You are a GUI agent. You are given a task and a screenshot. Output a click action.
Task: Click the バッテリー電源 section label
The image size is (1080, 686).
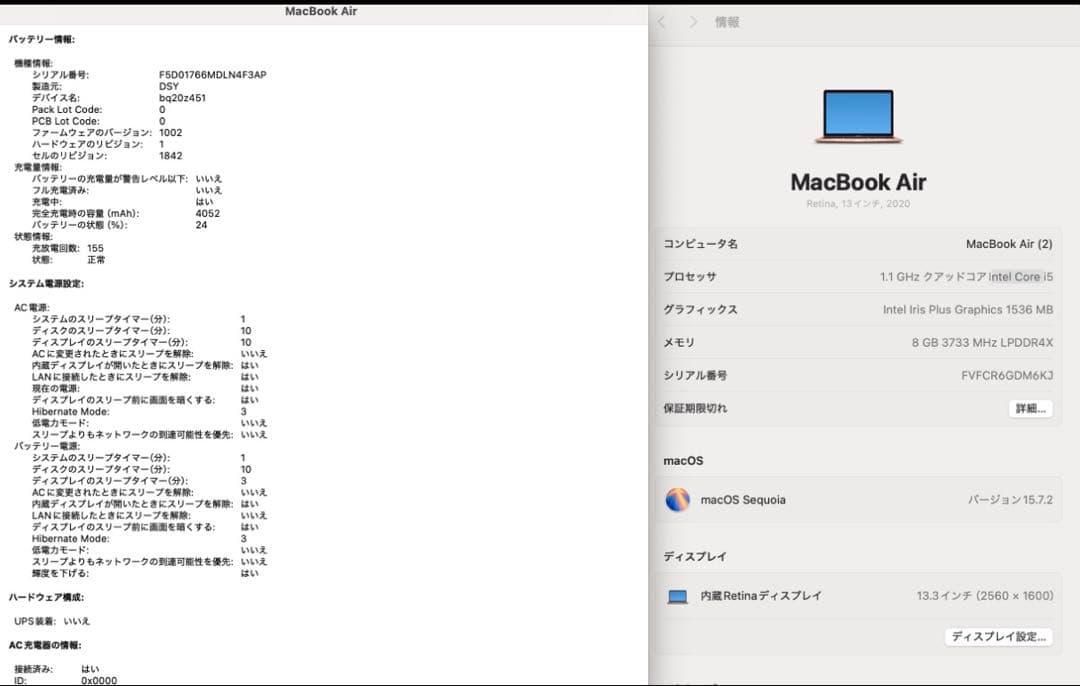(47, 446)
